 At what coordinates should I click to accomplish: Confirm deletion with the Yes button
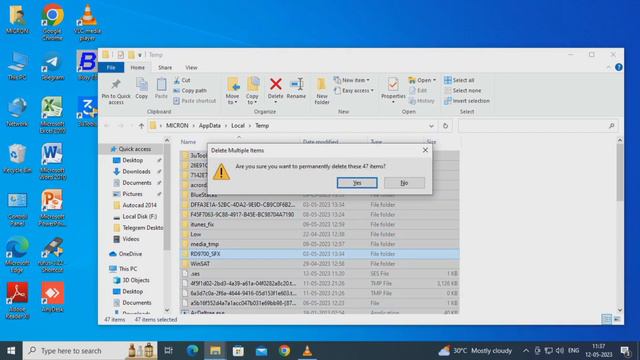[357, 183]
